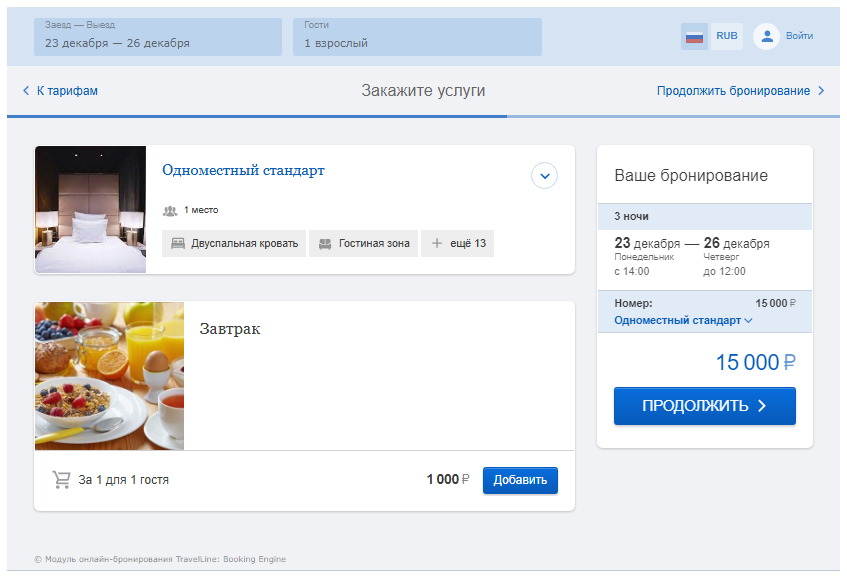Open the Гости guest count field
847x576 pixels.
point(417,37)
